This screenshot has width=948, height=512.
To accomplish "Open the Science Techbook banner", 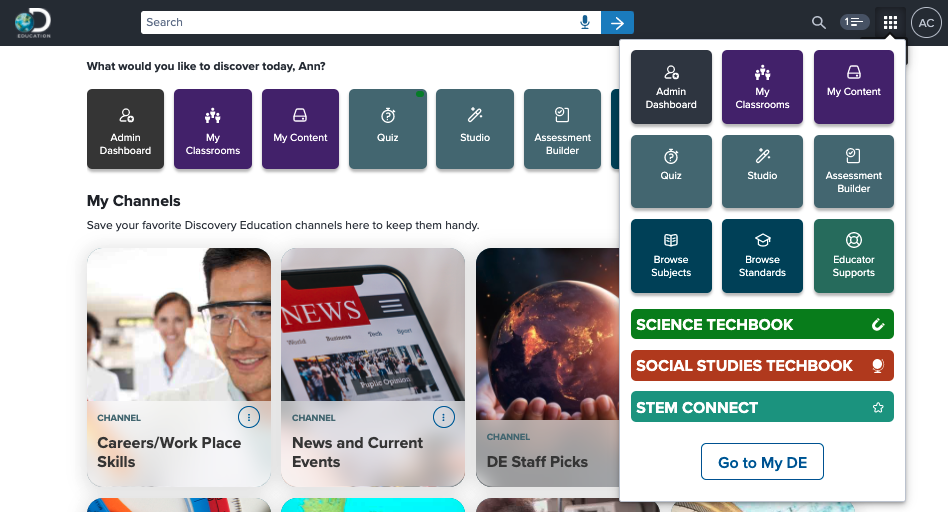I will (x=762, y=324).
